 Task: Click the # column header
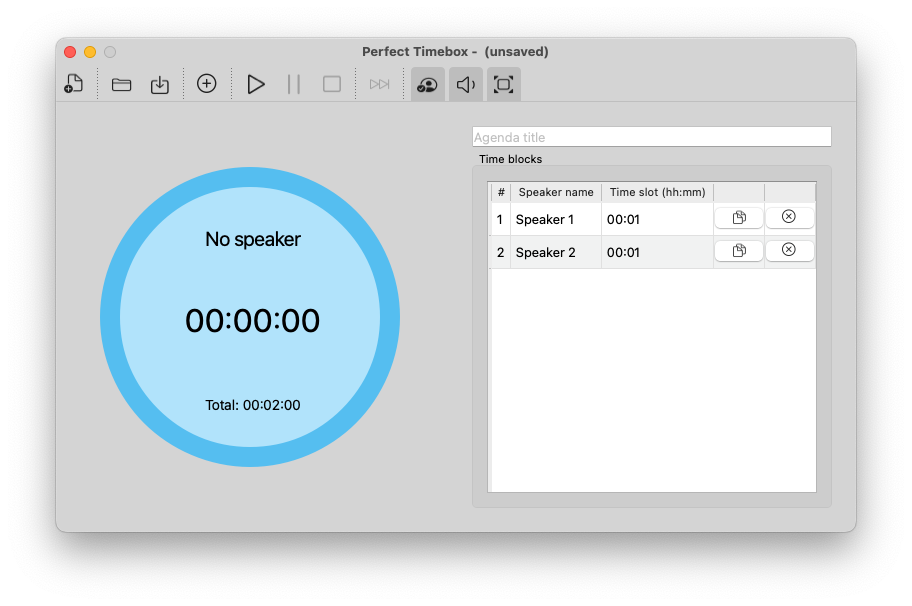[x=501, y=192]
